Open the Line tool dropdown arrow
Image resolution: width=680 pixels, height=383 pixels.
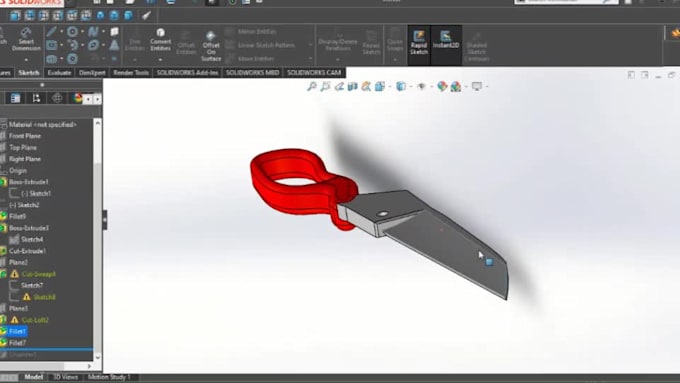61,32
